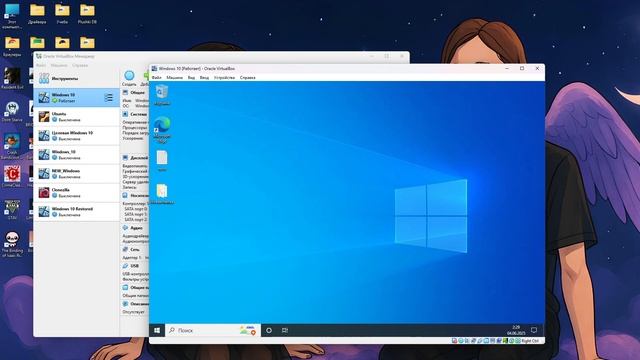This screenshot has height=360, width=640.
Task: Select the Clonezilla virtual machine
Action: (77, 193)
